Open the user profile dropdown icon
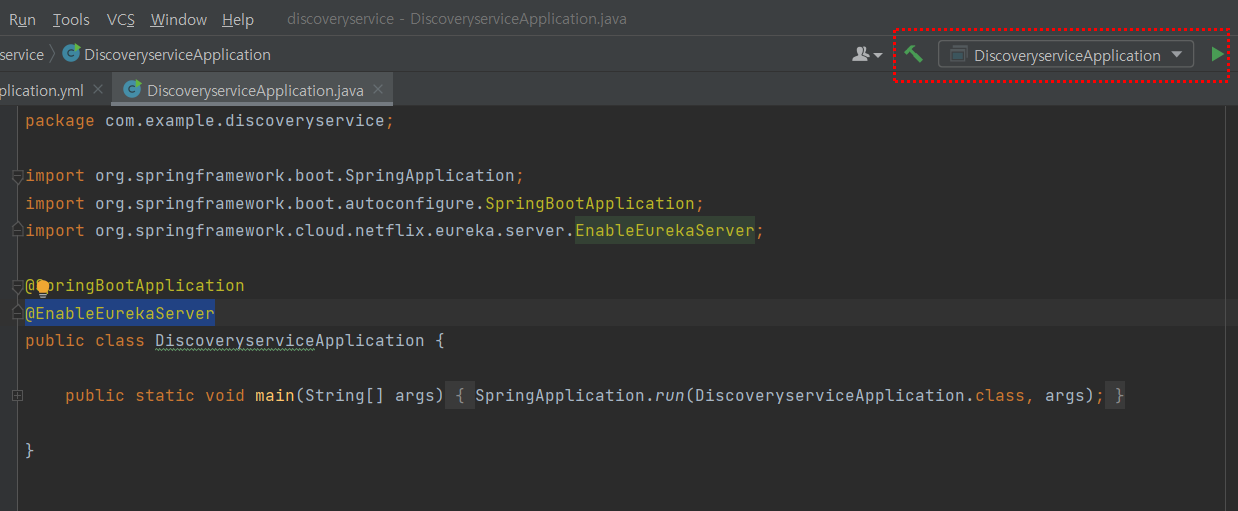Image resolution: width=1238 pixels, height=511 pixels. (866, 54)
